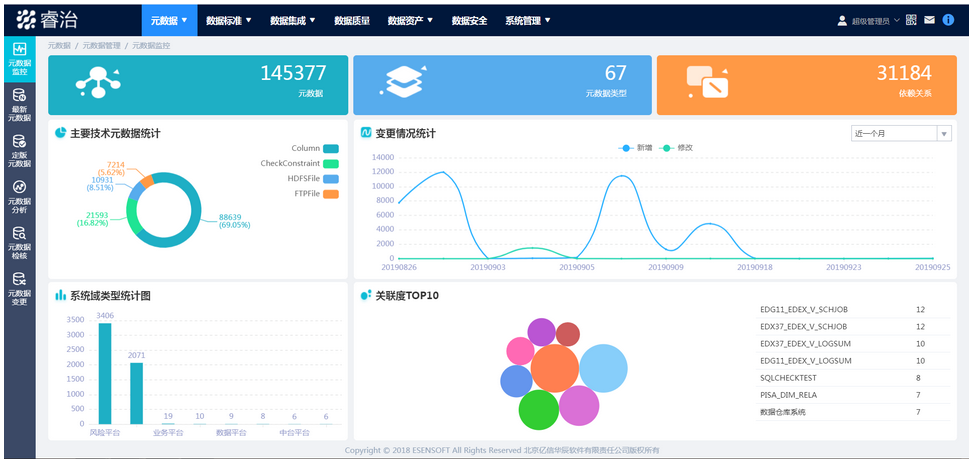This screenshot has width=976, height=464.
Task: Click EDG11_EDEX_V_SCHJOB in the TOP10 list
Action: coord(803,309)
